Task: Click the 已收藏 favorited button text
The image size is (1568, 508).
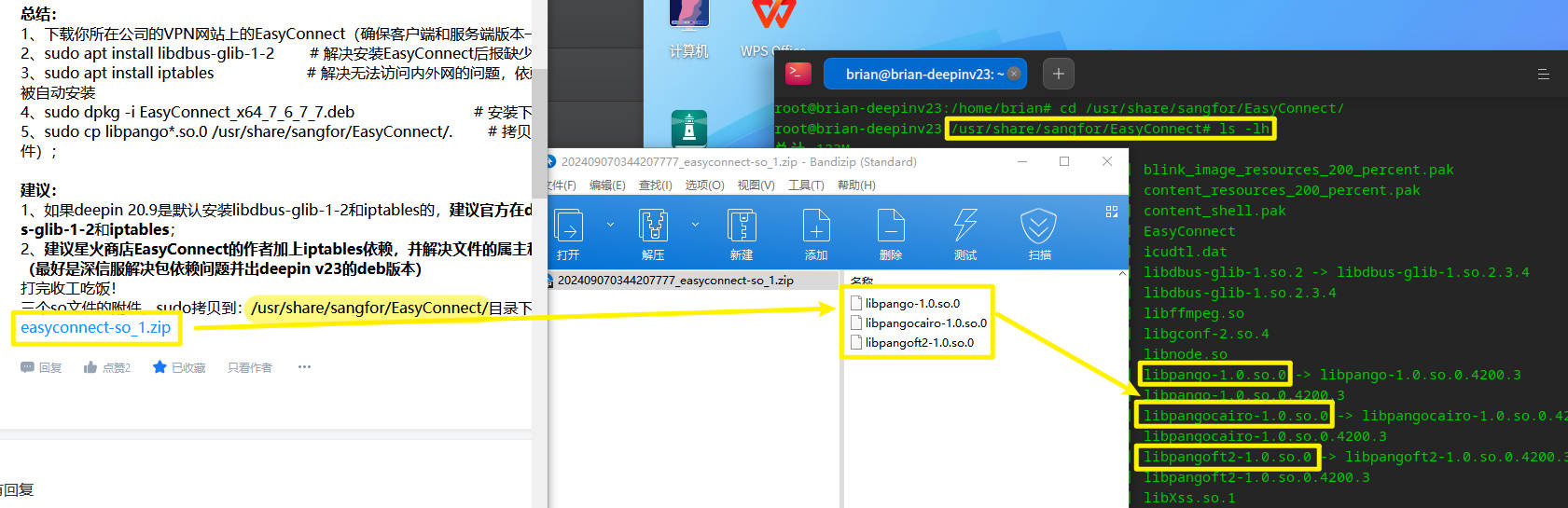Action: (188, 368)
